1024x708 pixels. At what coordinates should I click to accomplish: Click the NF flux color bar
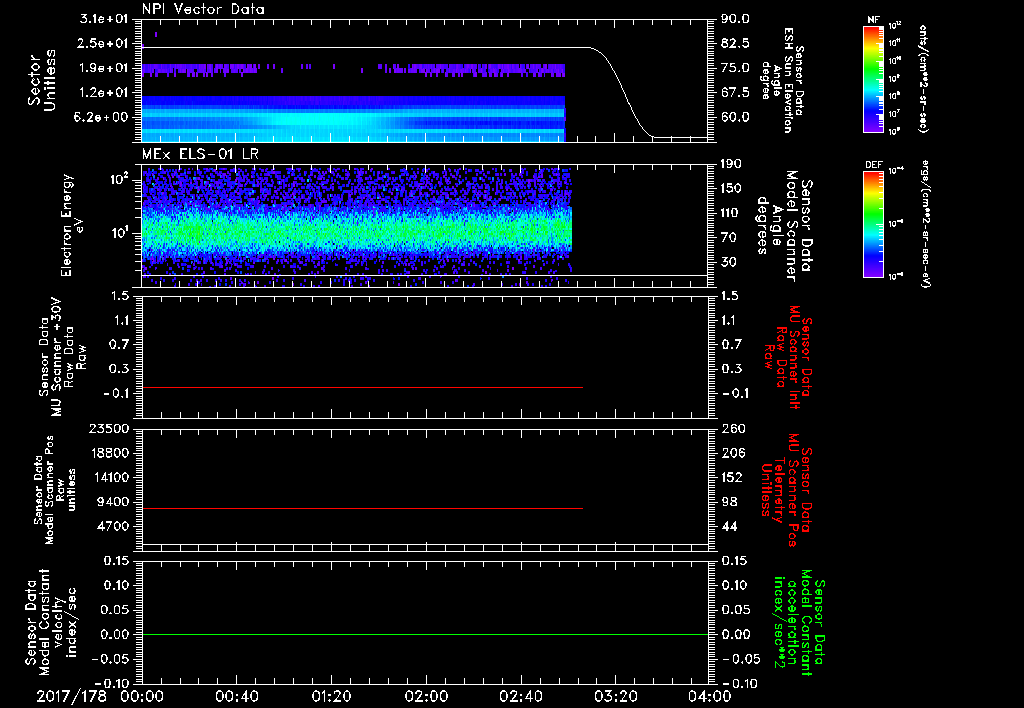(874, 78)
